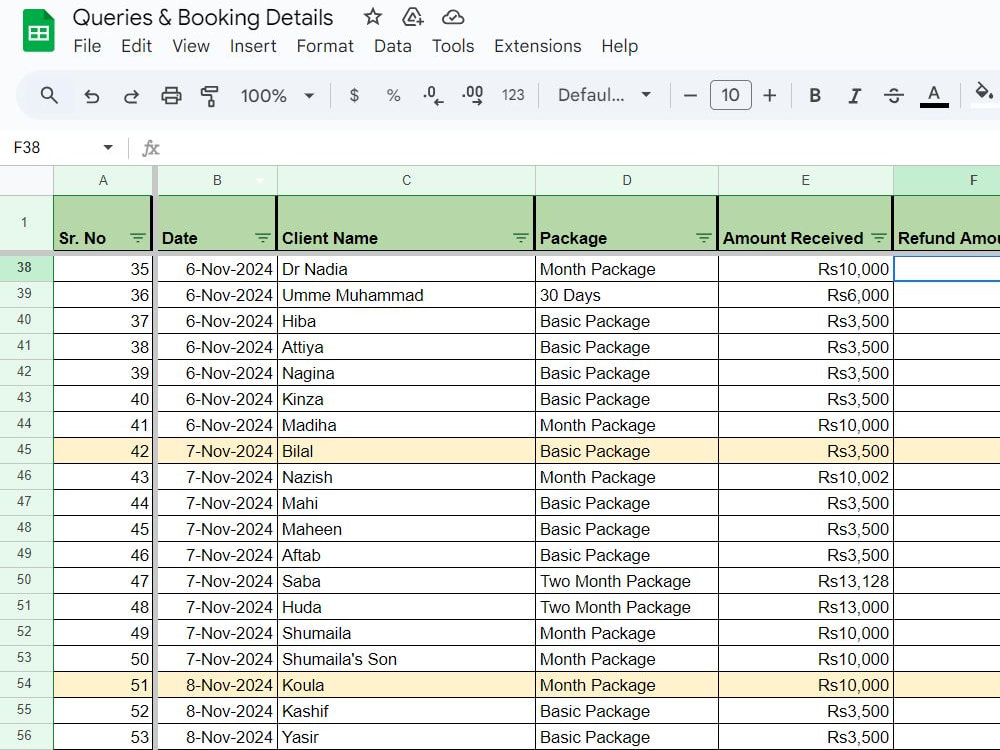1000x750 pixels.
Task: Open the Amount Received column filter
Action: [x=879, y=238]
